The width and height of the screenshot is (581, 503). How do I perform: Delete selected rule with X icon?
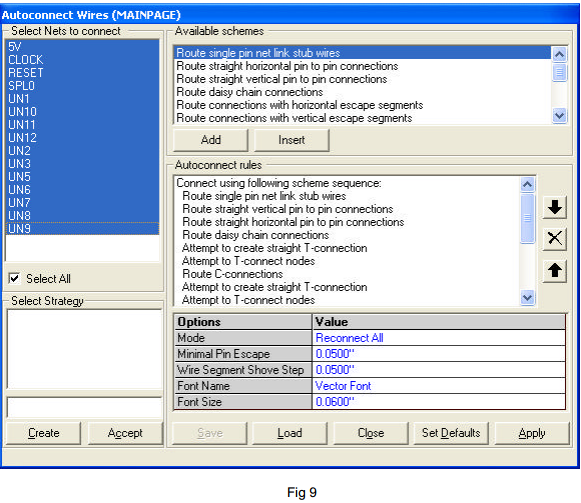pos(554,238)
